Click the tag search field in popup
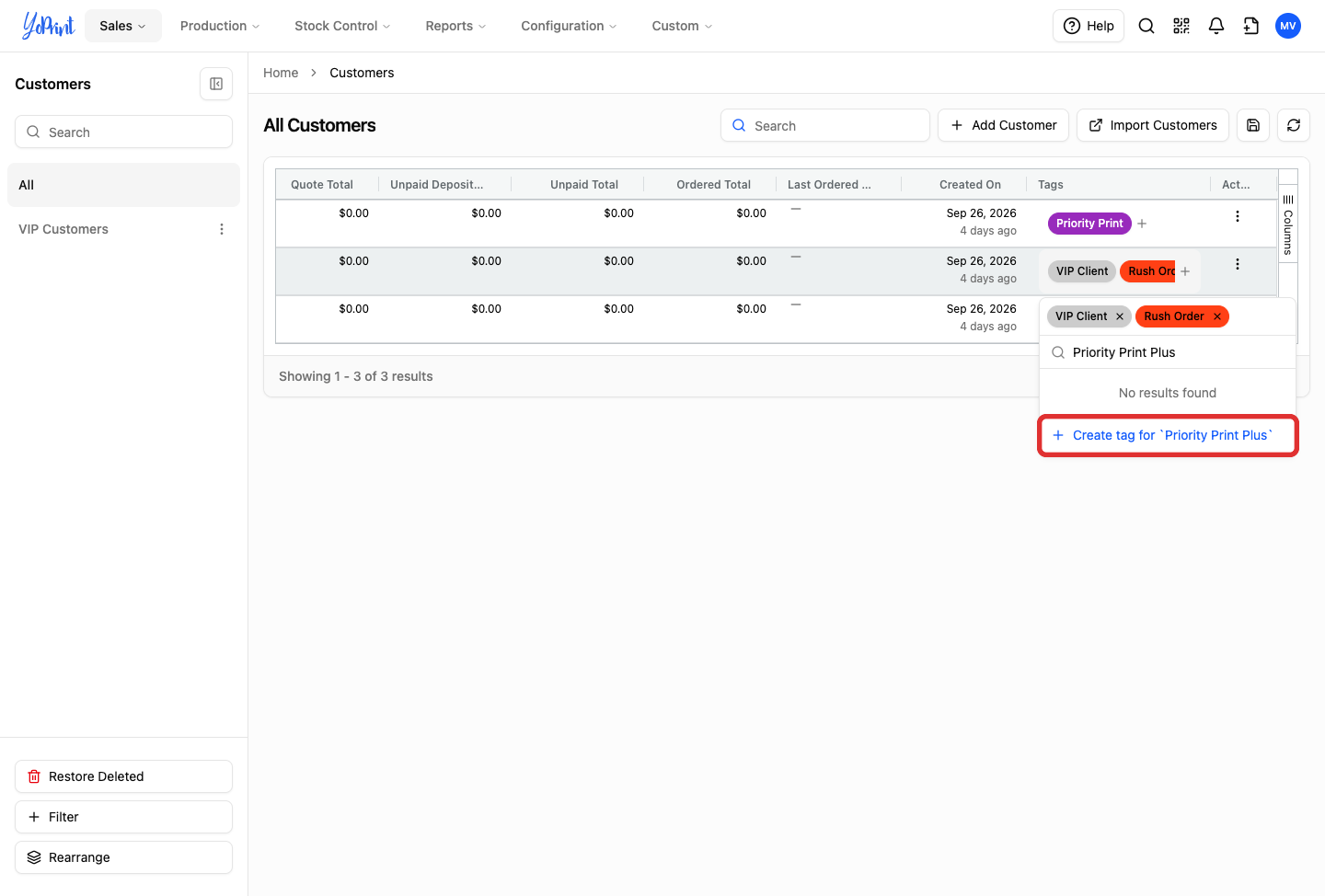This screenshot has width=1325, height=896. click(x=1168, y=352)
